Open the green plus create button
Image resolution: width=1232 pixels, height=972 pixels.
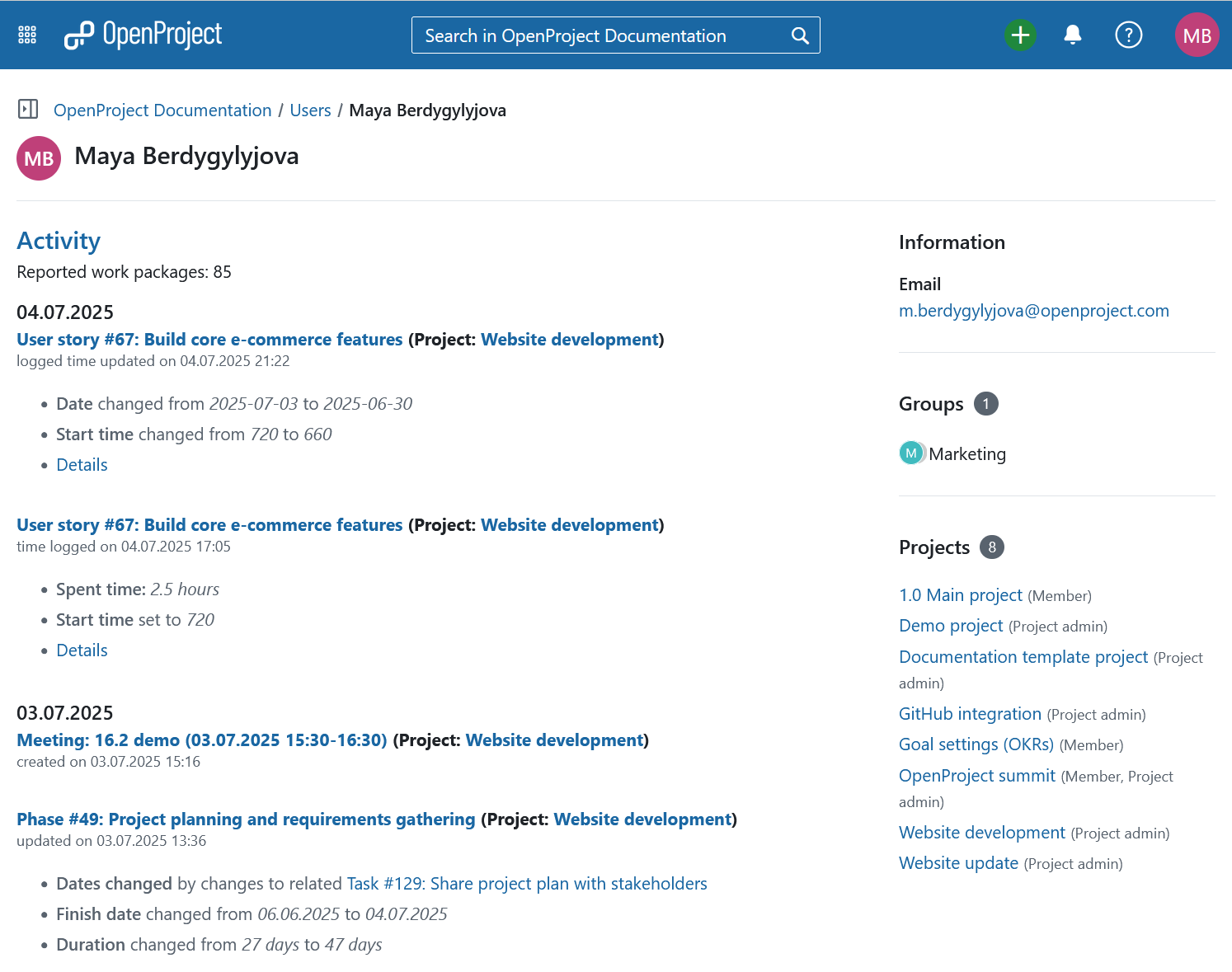[x=1020, y=35]
